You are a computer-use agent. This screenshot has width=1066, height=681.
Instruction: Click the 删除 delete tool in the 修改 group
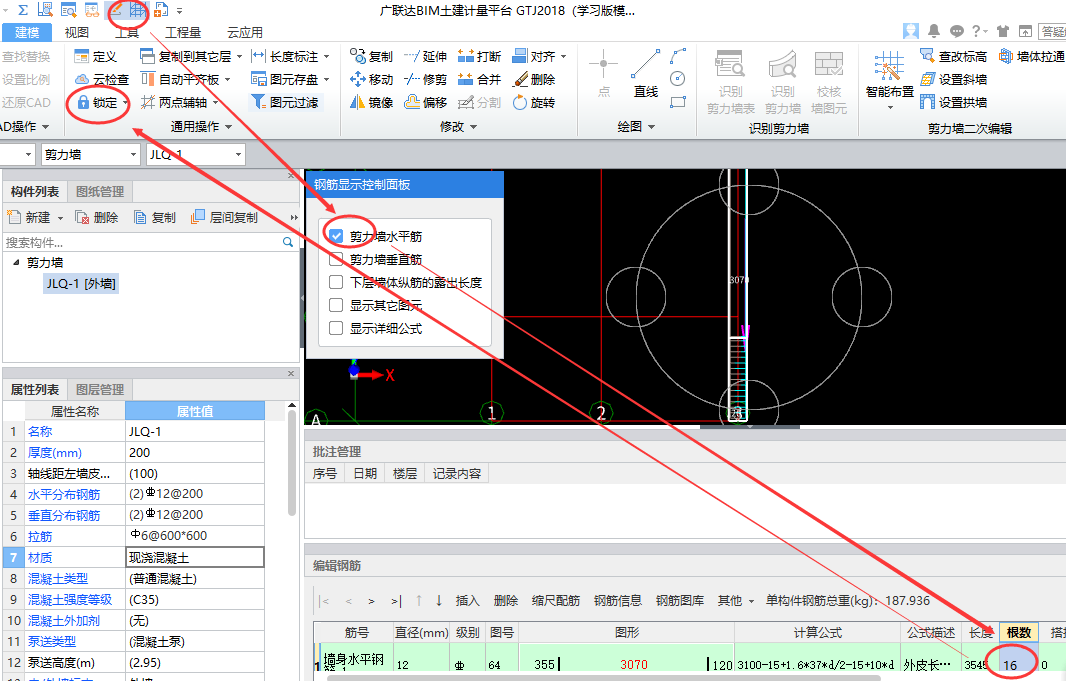click(534, 80)
